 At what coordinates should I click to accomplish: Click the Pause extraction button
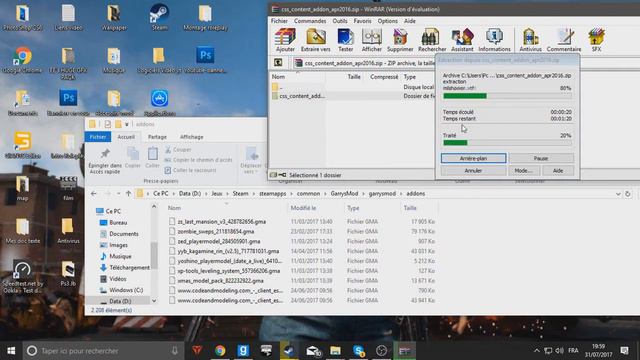point(541,158)
